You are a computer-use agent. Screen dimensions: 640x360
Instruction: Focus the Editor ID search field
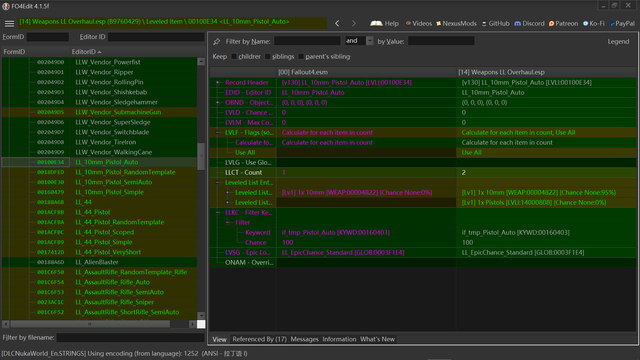tap(156, 37)
